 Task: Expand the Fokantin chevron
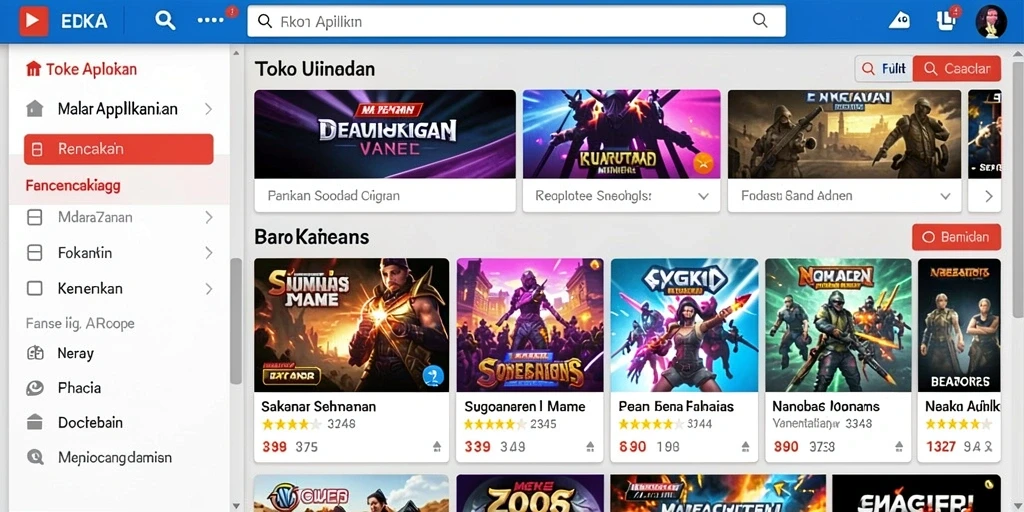pyautogui.click(x=208, y=253)
